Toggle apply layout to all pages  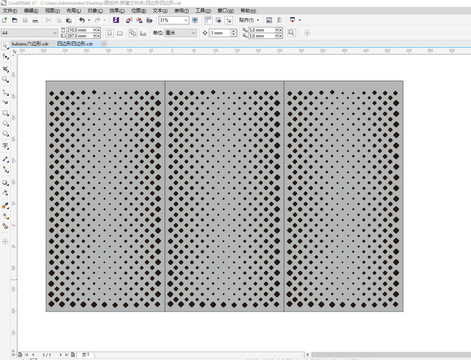coord(133,33)
